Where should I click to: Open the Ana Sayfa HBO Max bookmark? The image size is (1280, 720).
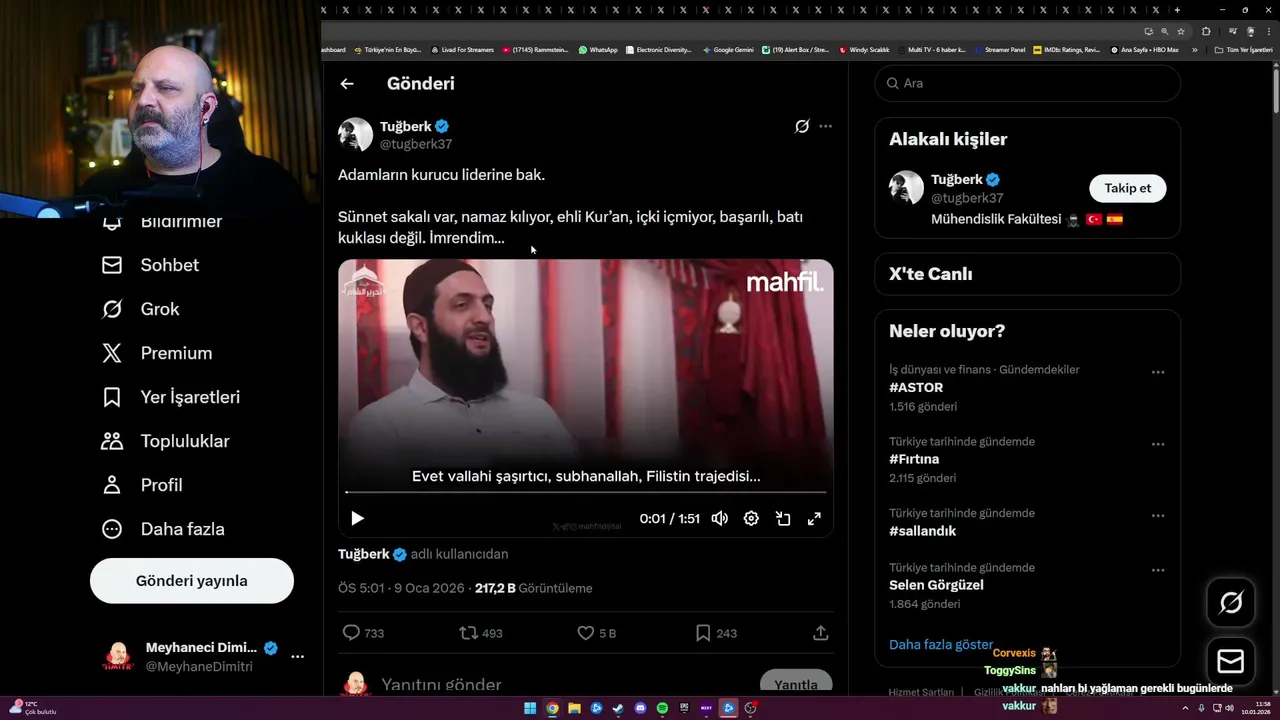(1145, 49)
